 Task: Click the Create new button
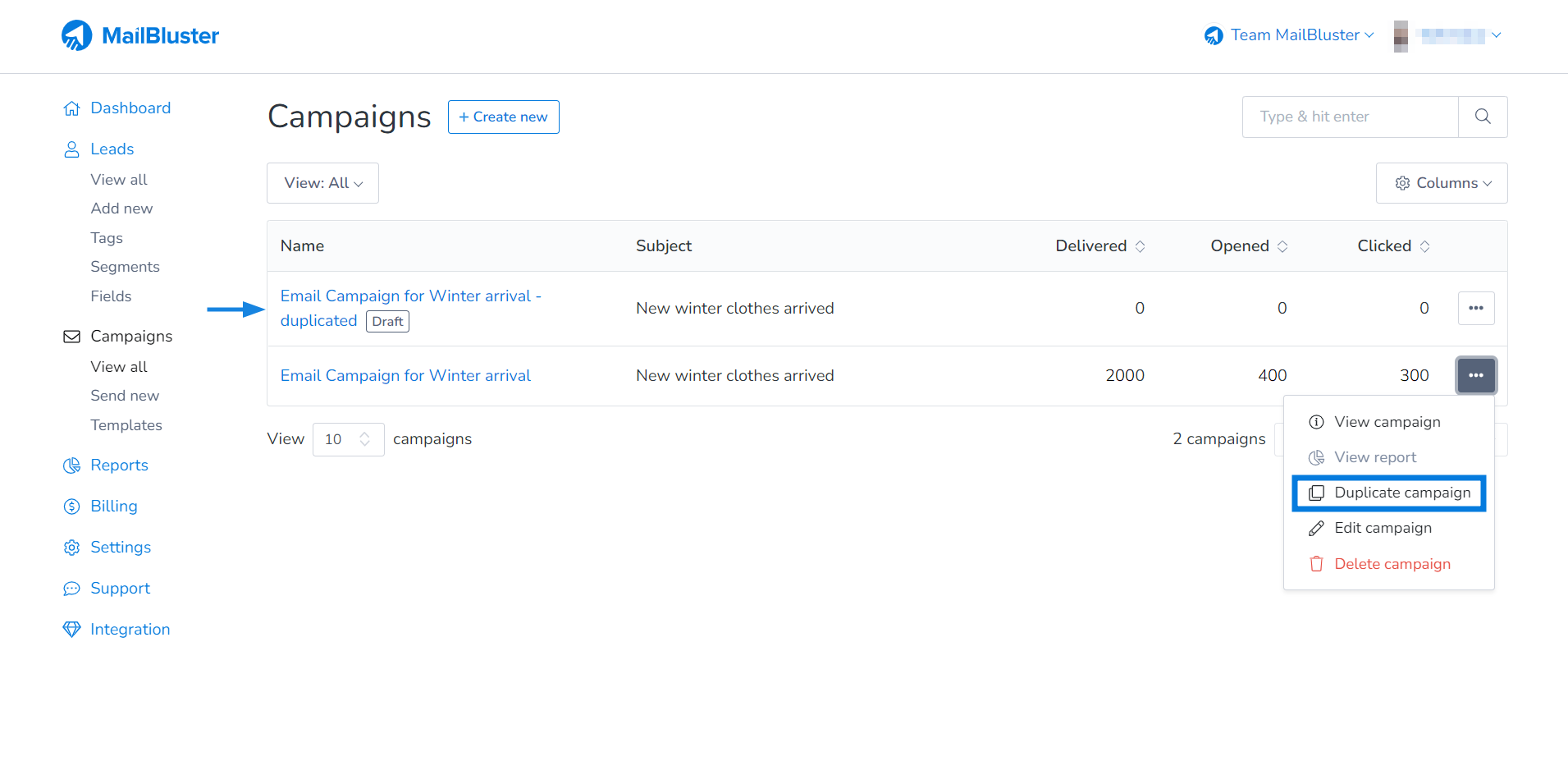(503, 117)
